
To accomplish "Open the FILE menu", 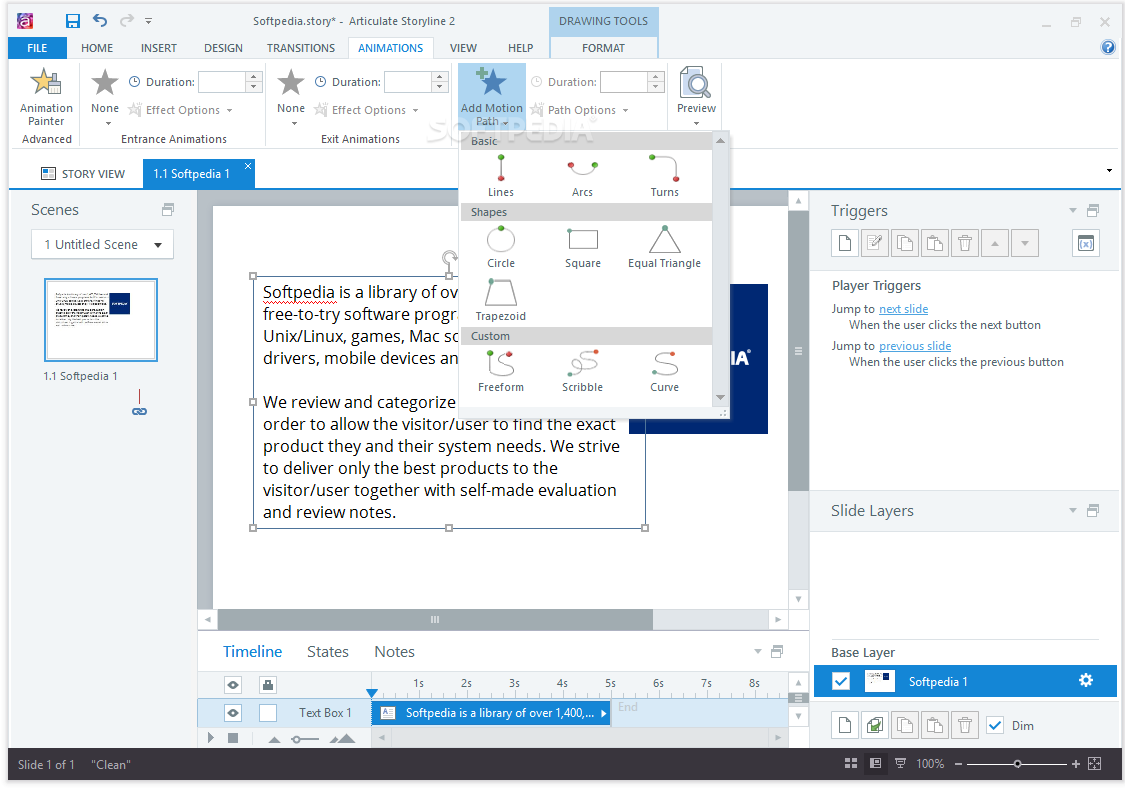I will (37, 48).
